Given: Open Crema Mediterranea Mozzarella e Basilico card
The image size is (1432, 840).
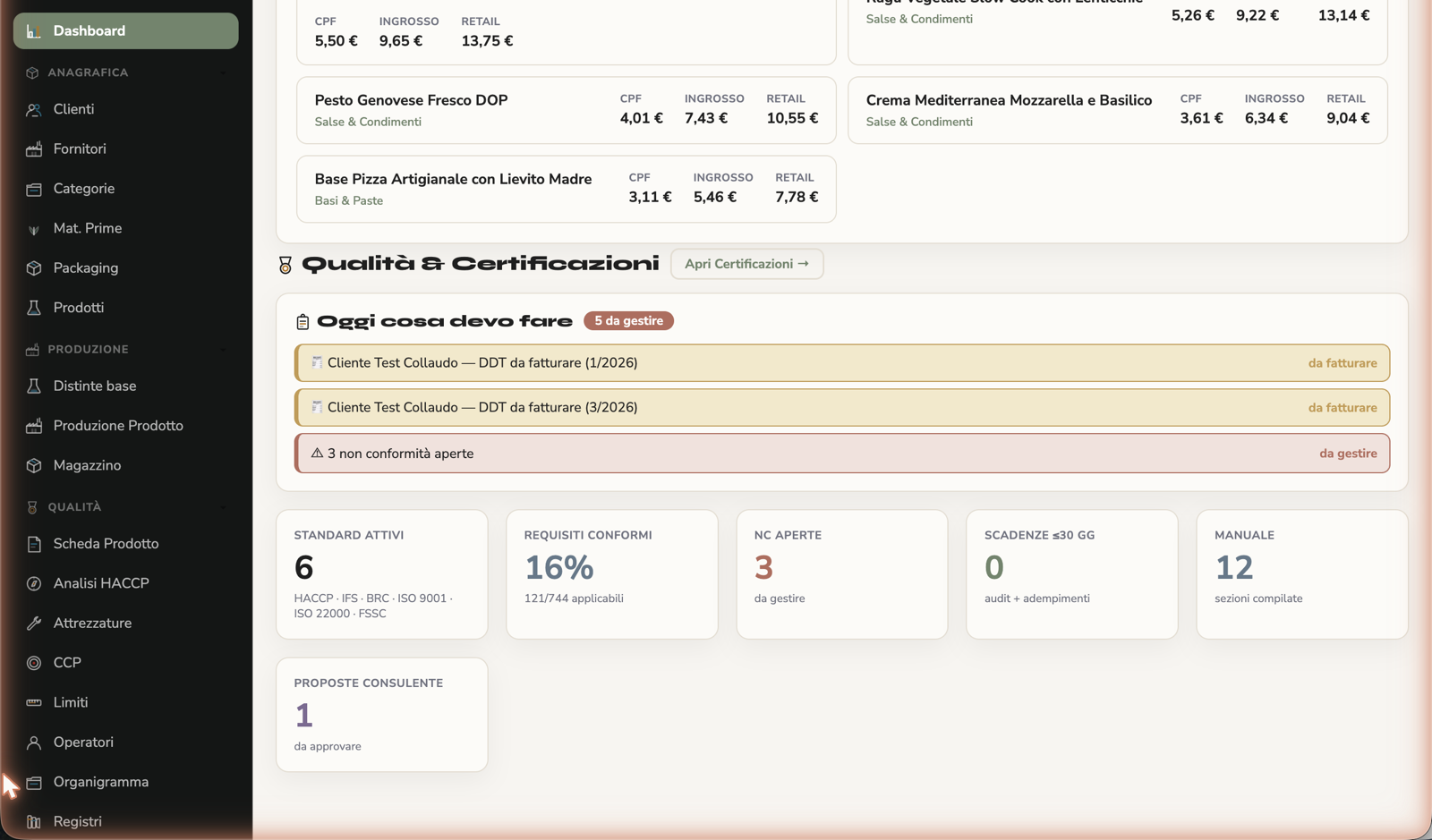Looking at the screenshot, I should 1118,110.
